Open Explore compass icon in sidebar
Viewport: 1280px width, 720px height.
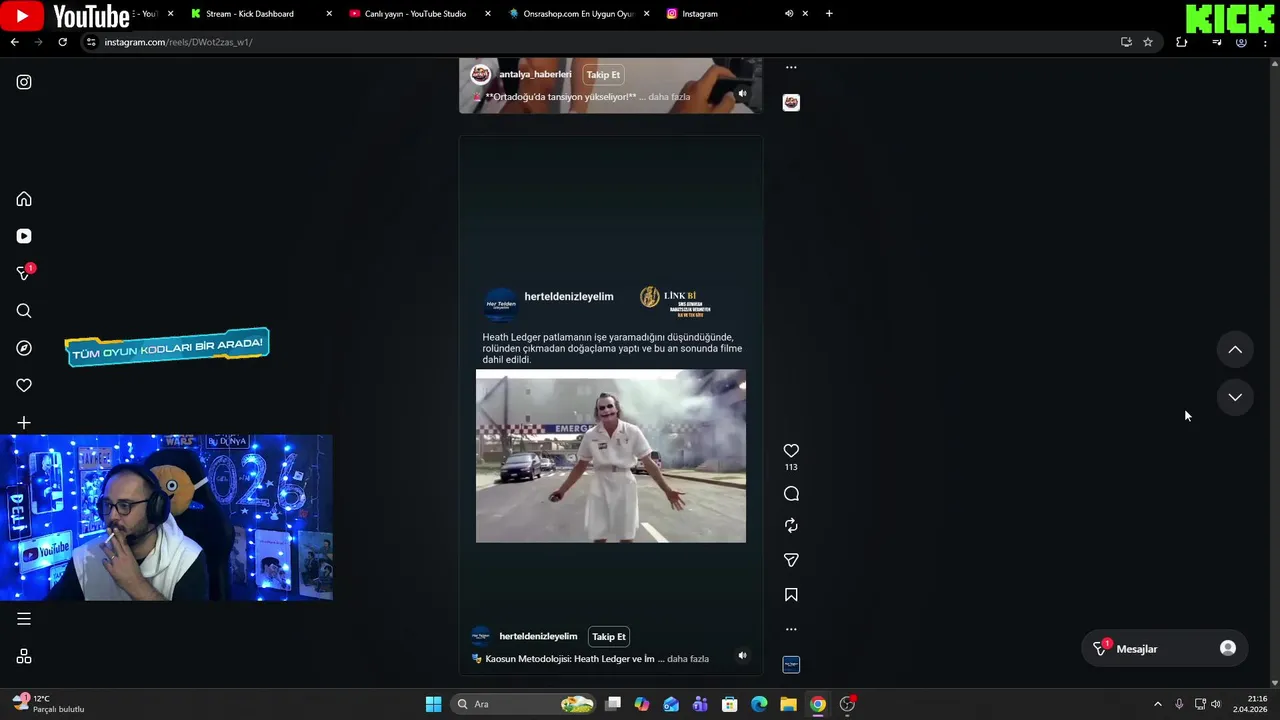[x=24, y=348]
